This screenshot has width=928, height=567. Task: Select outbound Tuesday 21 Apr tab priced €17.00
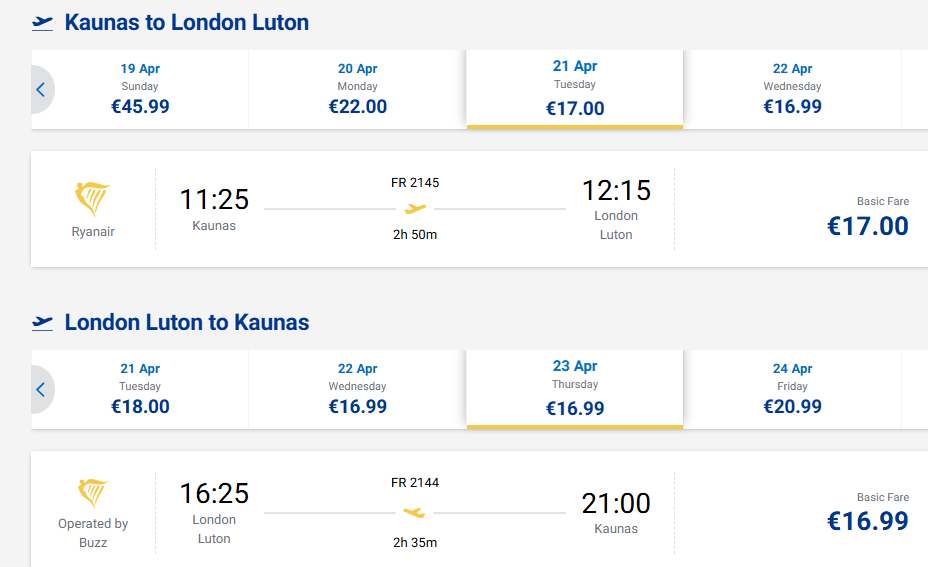pos(575,89)
